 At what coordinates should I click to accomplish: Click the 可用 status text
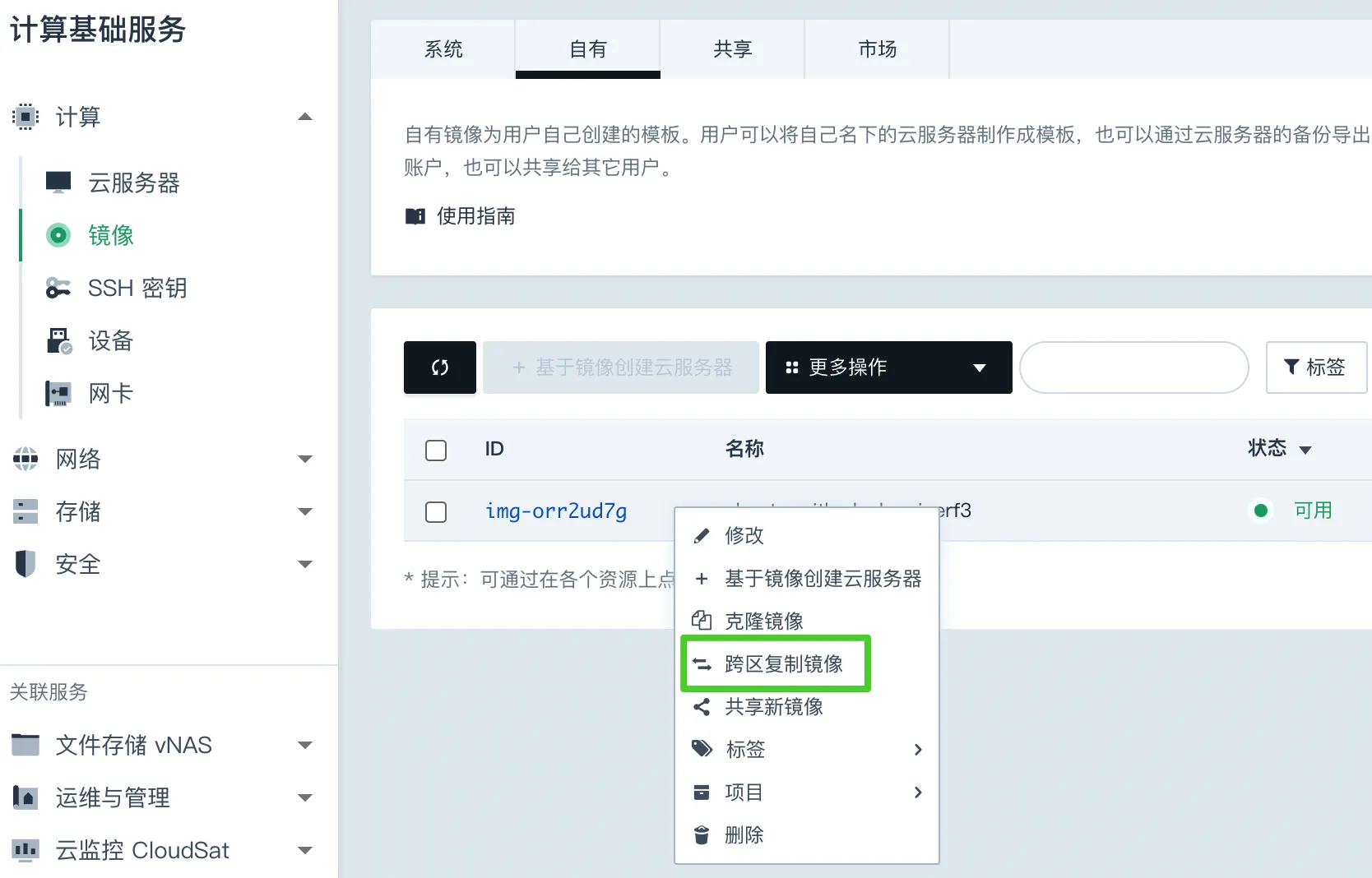point(1313,511)
